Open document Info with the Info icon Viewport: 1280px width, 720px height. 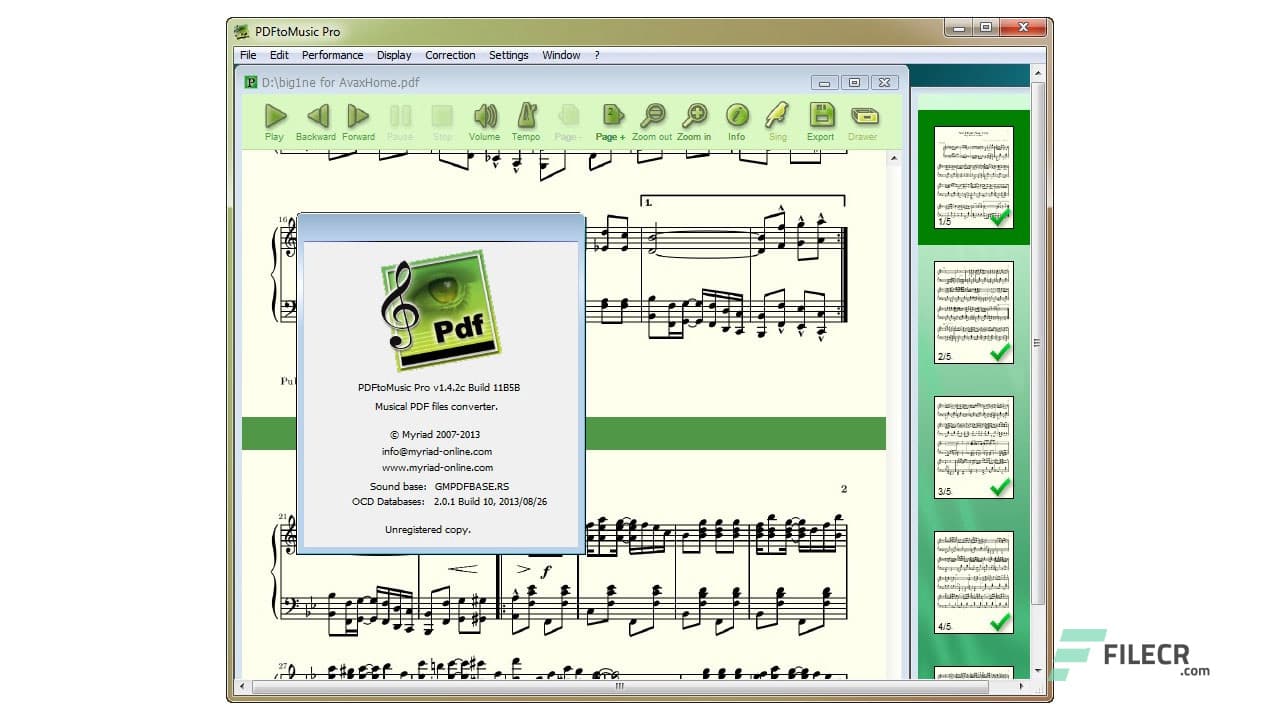coord(736,117)
